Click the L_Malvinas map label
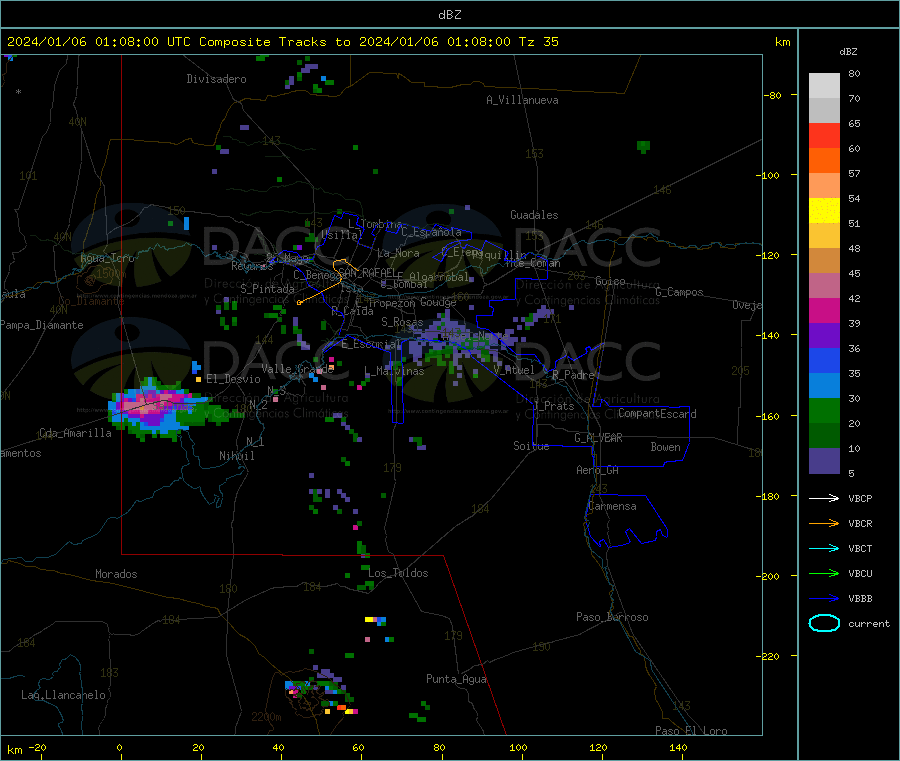 tap(394, 371)
